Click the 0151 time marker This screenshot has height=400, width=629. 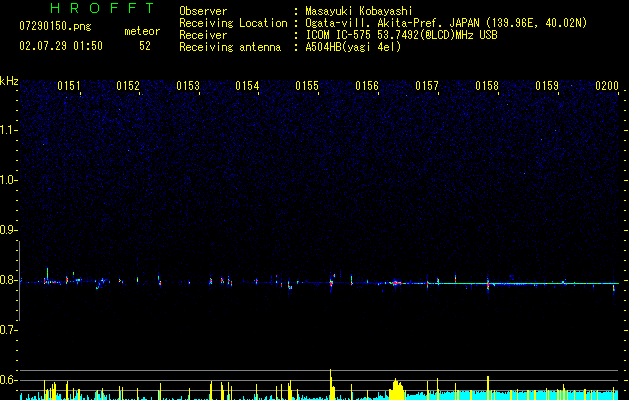tap(69, 86)
